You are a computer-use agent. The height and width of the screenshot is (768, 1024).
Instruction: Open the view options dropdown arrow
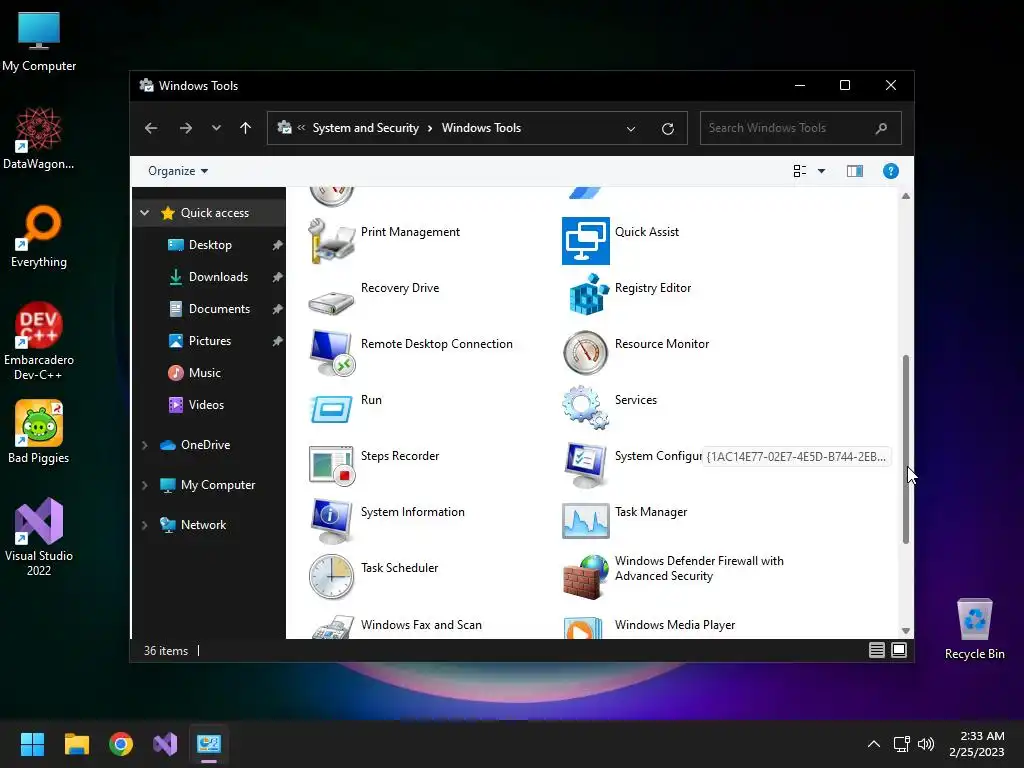click(x=822, y=171)
